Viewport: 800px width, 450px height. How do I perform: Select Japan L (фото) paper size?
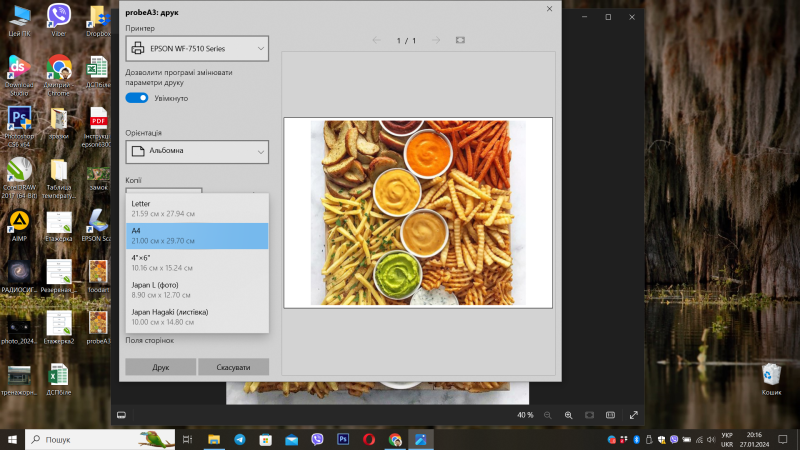(x=197, y=290)
